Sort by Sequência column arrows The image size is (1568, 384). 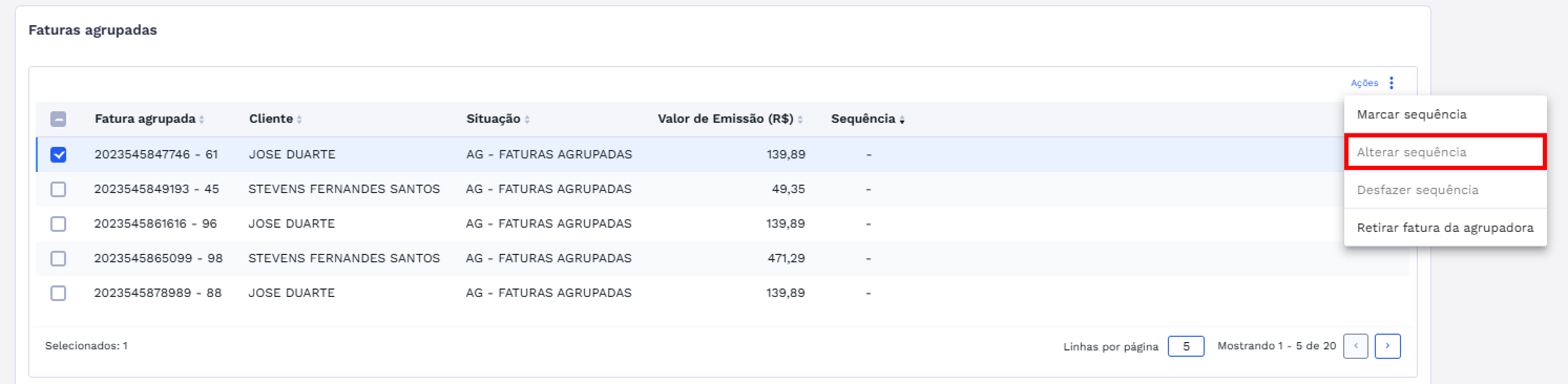902,120
